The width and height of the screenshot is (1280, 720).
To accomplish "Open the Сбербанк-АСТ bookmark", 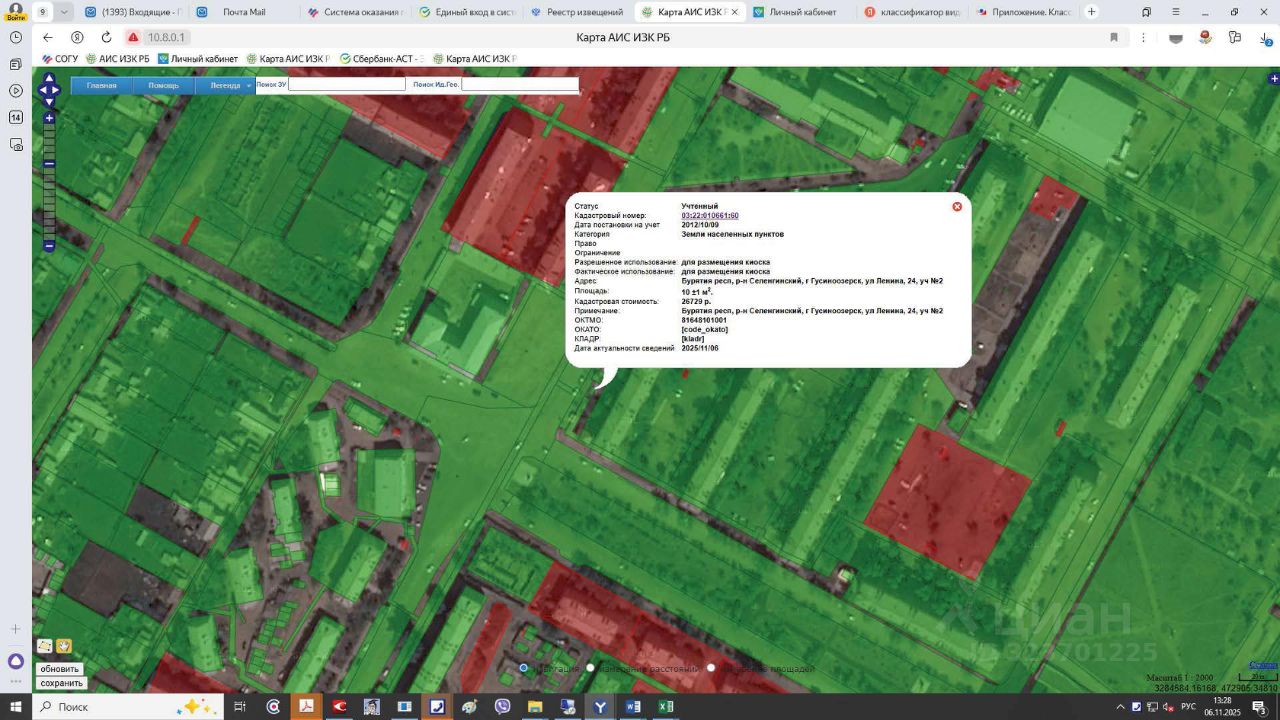I will 382,59.
